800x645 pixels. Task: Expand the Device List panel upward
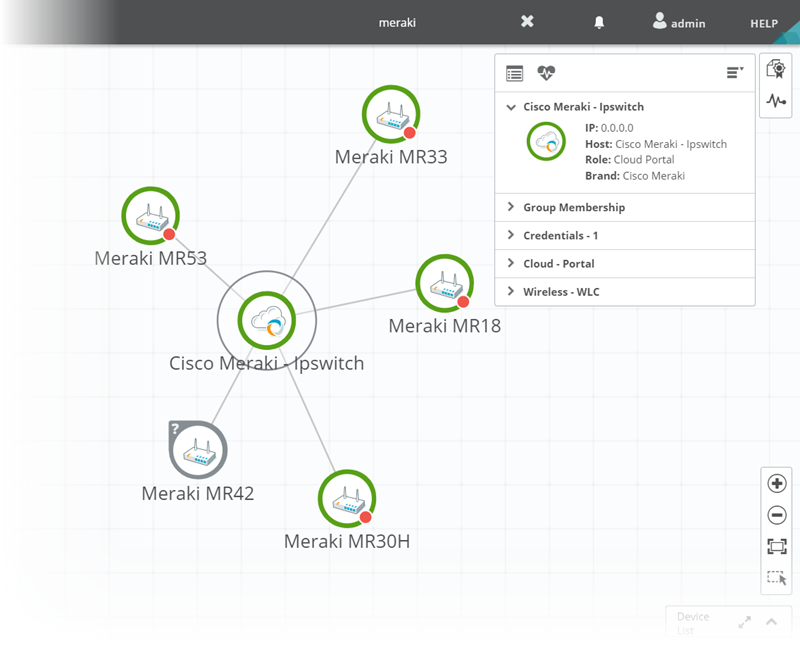pos(771,621)
